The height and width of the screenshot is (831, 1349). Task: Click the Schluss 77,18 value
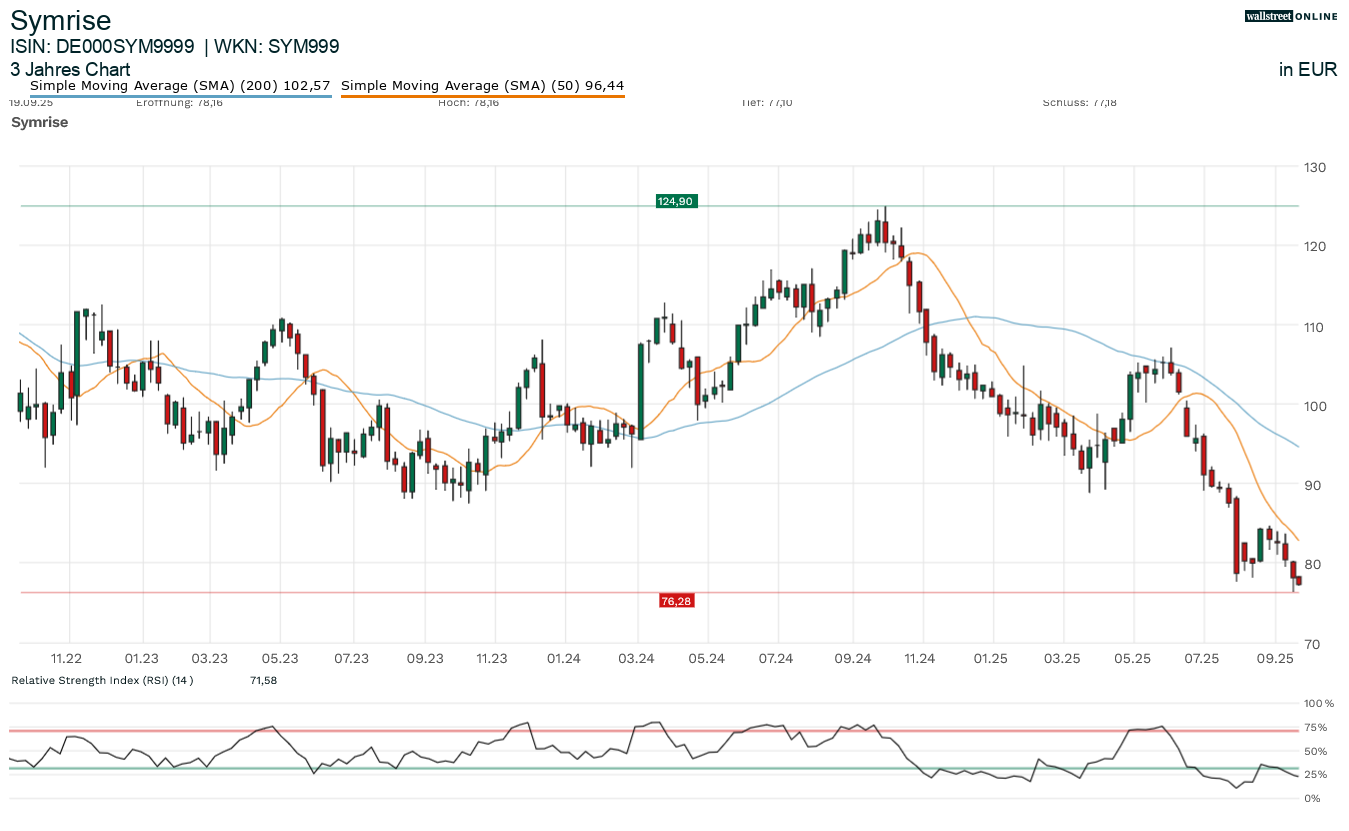1079,102
